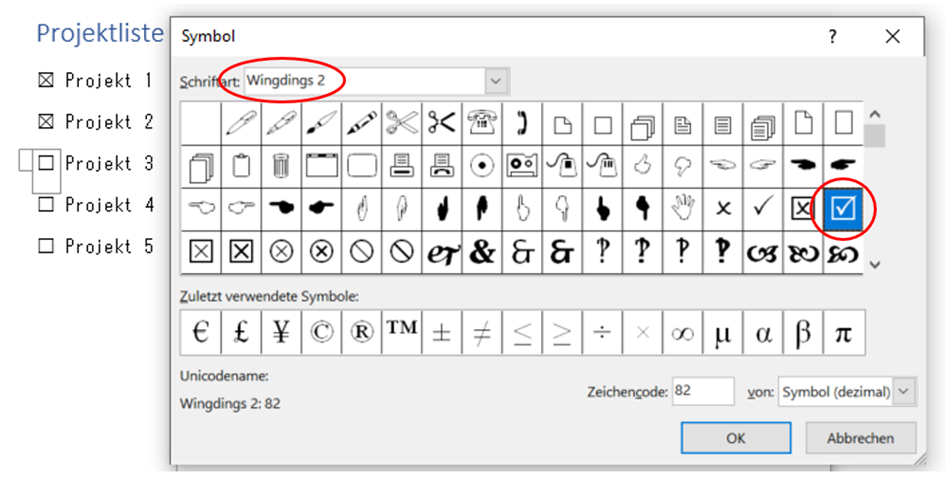Select the crayon symbol in the grid
Image resolution: width=945 pixels, height=479 pixels.
(x=362, y=123)
